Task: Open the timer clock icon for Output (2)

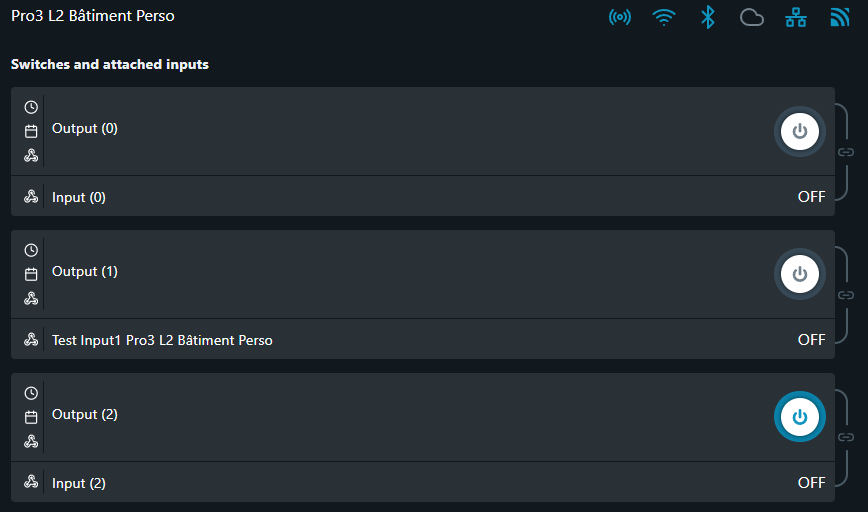Action: tap(31, 393)
